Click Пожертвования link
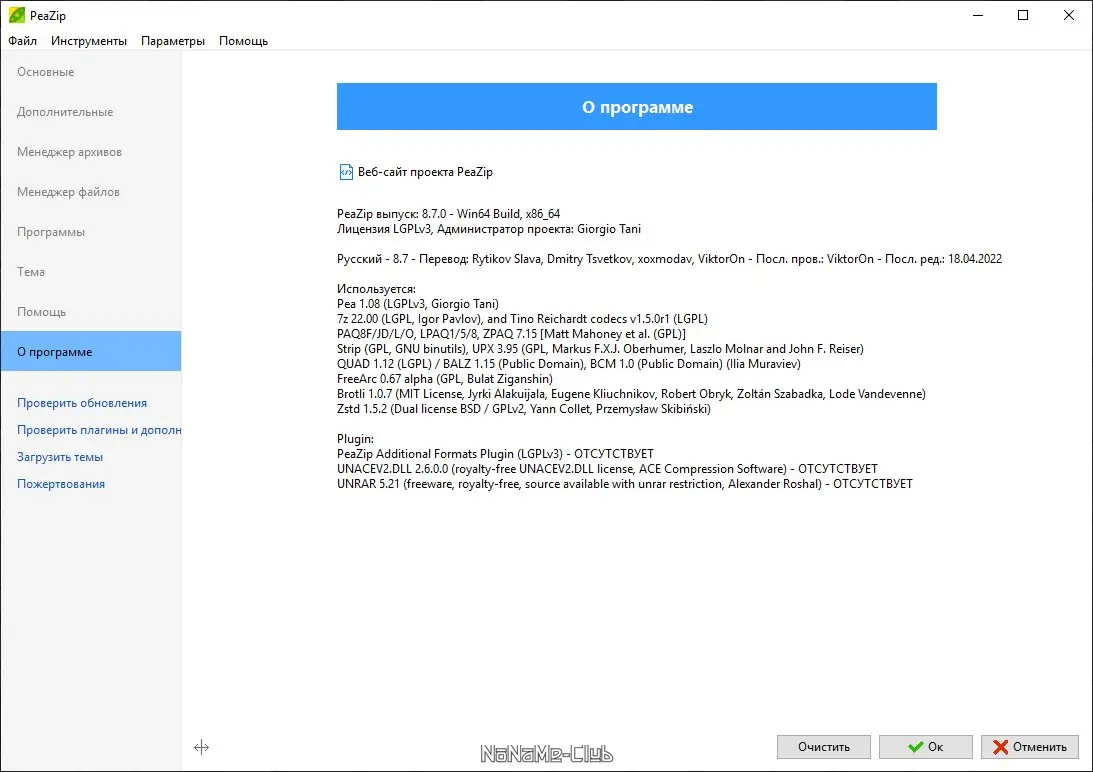Image resolution: width=1093 pixels, height=772 pixels. [x=61, y=484]
